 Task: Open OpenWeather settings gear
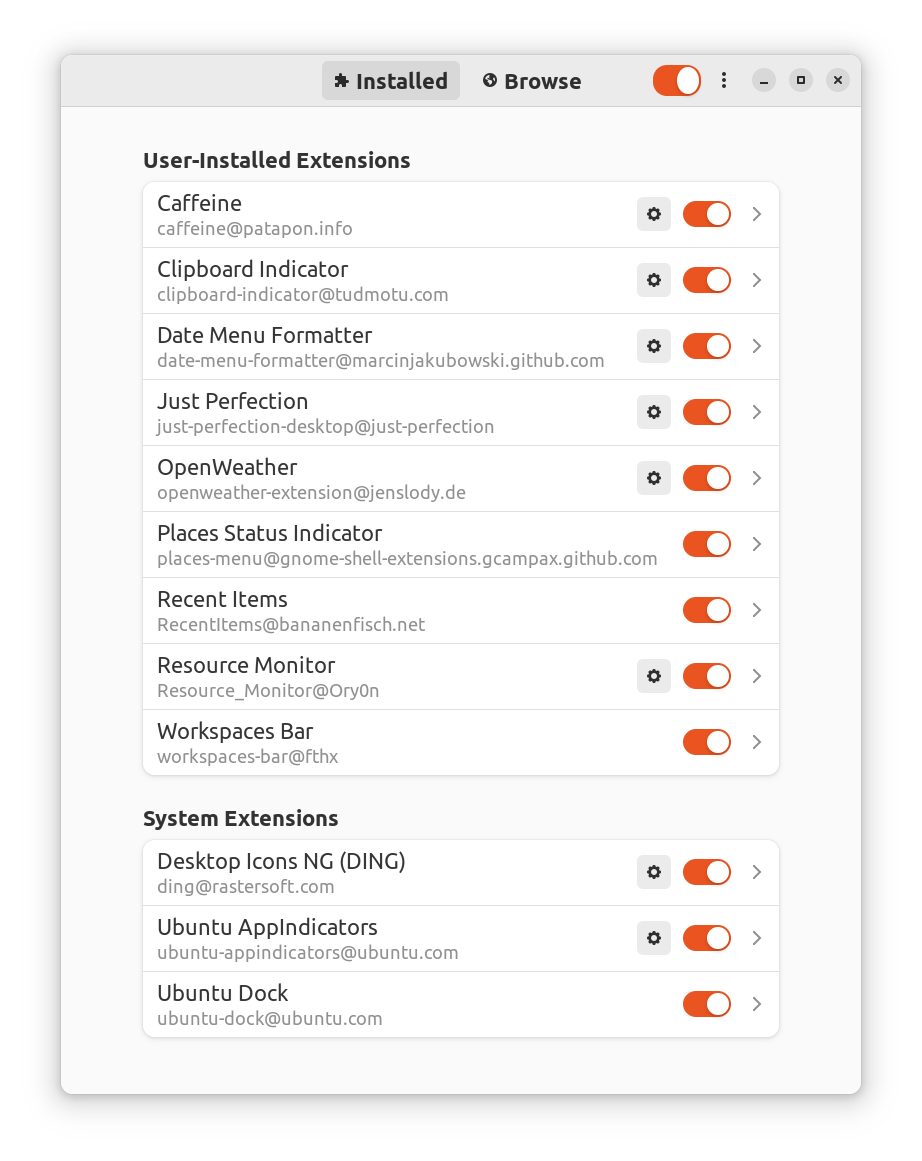tap(653, 478)
